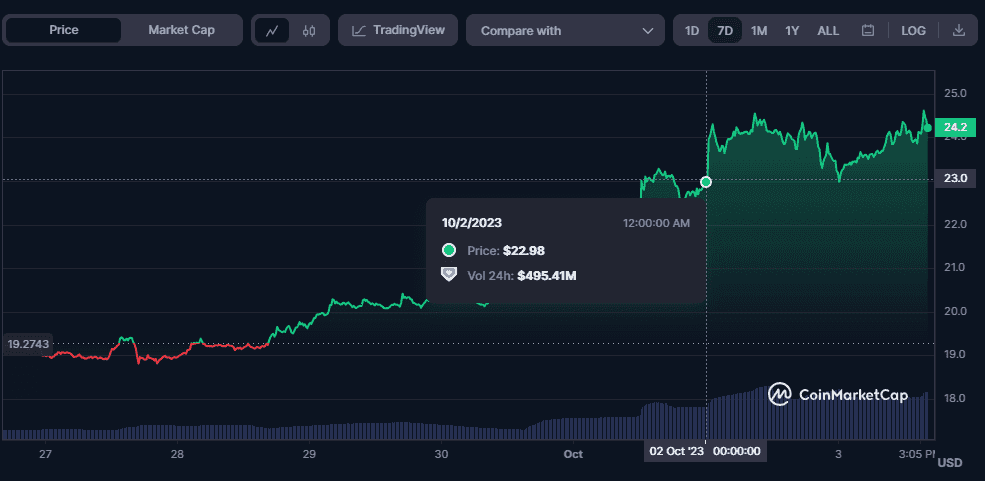The image size is (985, 481).
Task: Click the CoinMarketCap logo watermark
Action: click(x=837, y=395)
